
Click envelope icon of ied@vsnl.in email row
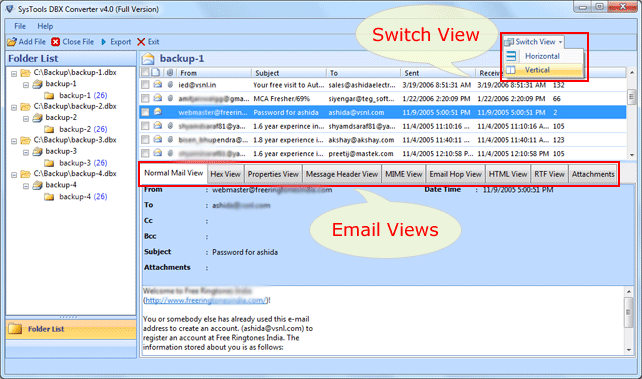click(158, 85)
